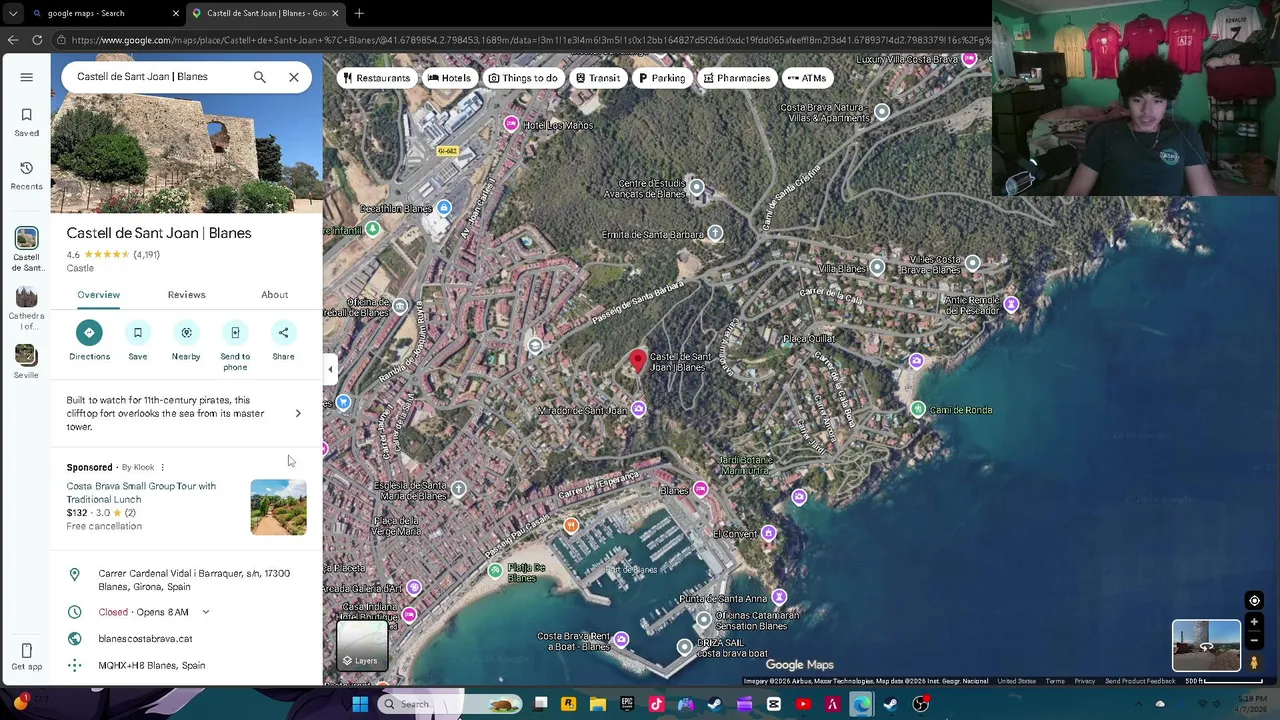Expand the castle description arrow
The height and width of the screenshot is (720, 1280).
[298, 413]
